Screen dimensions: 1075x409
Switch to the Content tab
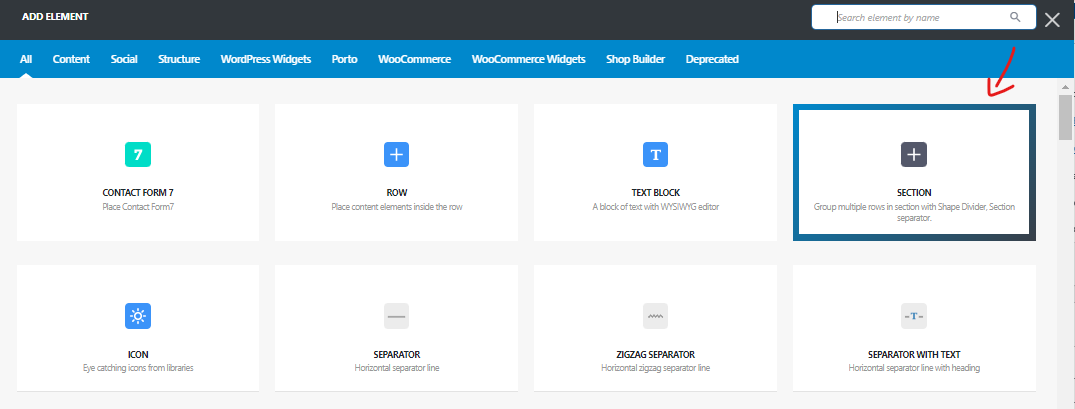click(71, 59)
